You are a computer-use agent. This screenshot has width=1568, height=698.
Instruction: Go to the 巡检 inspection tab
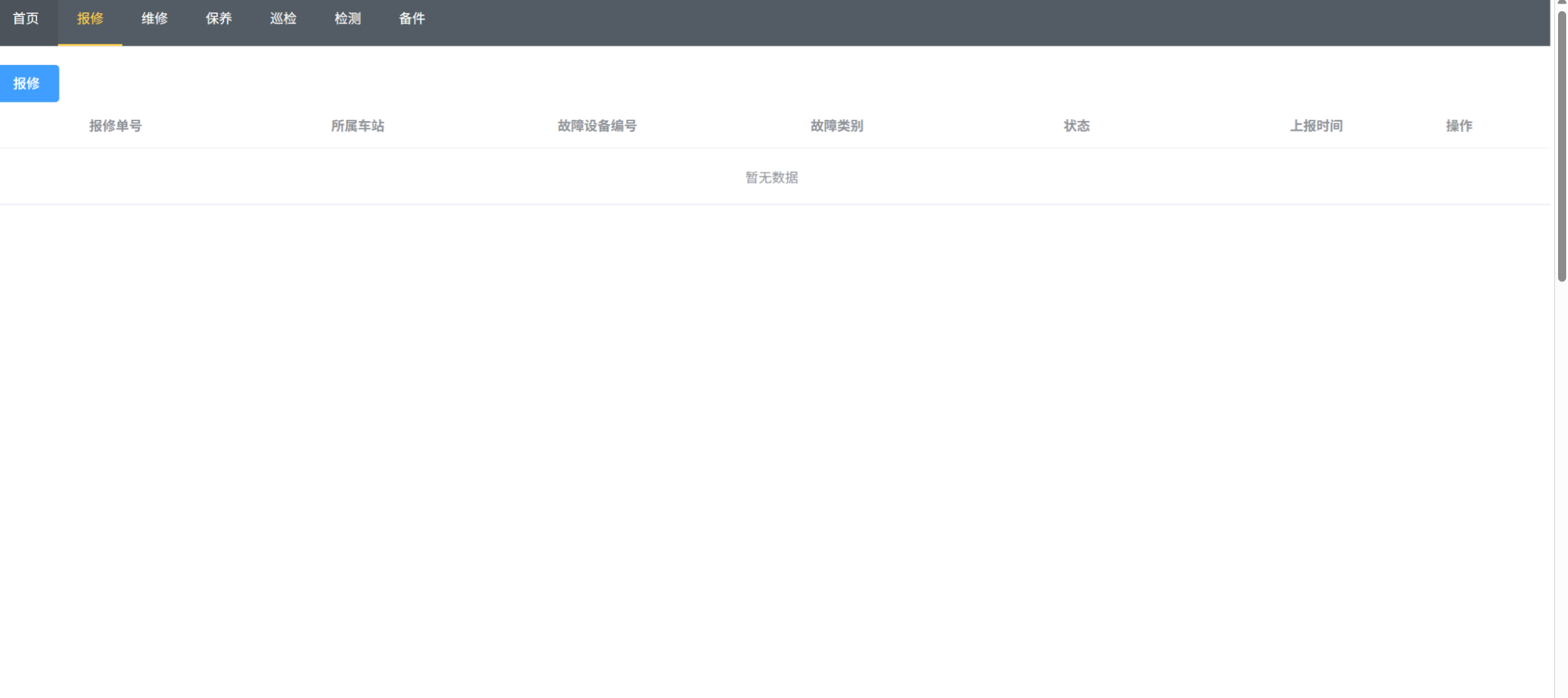(x=283, y=19)
